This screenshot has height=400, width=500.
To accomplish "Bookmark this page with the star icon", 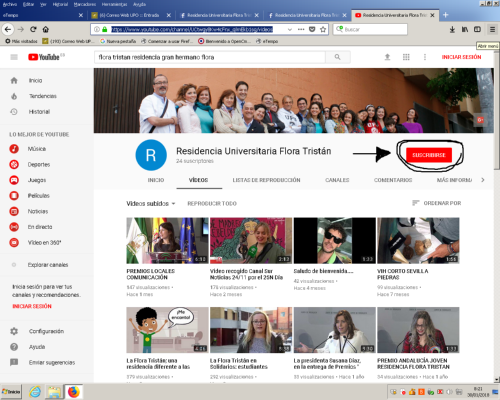I will click(x=323, y=29).
